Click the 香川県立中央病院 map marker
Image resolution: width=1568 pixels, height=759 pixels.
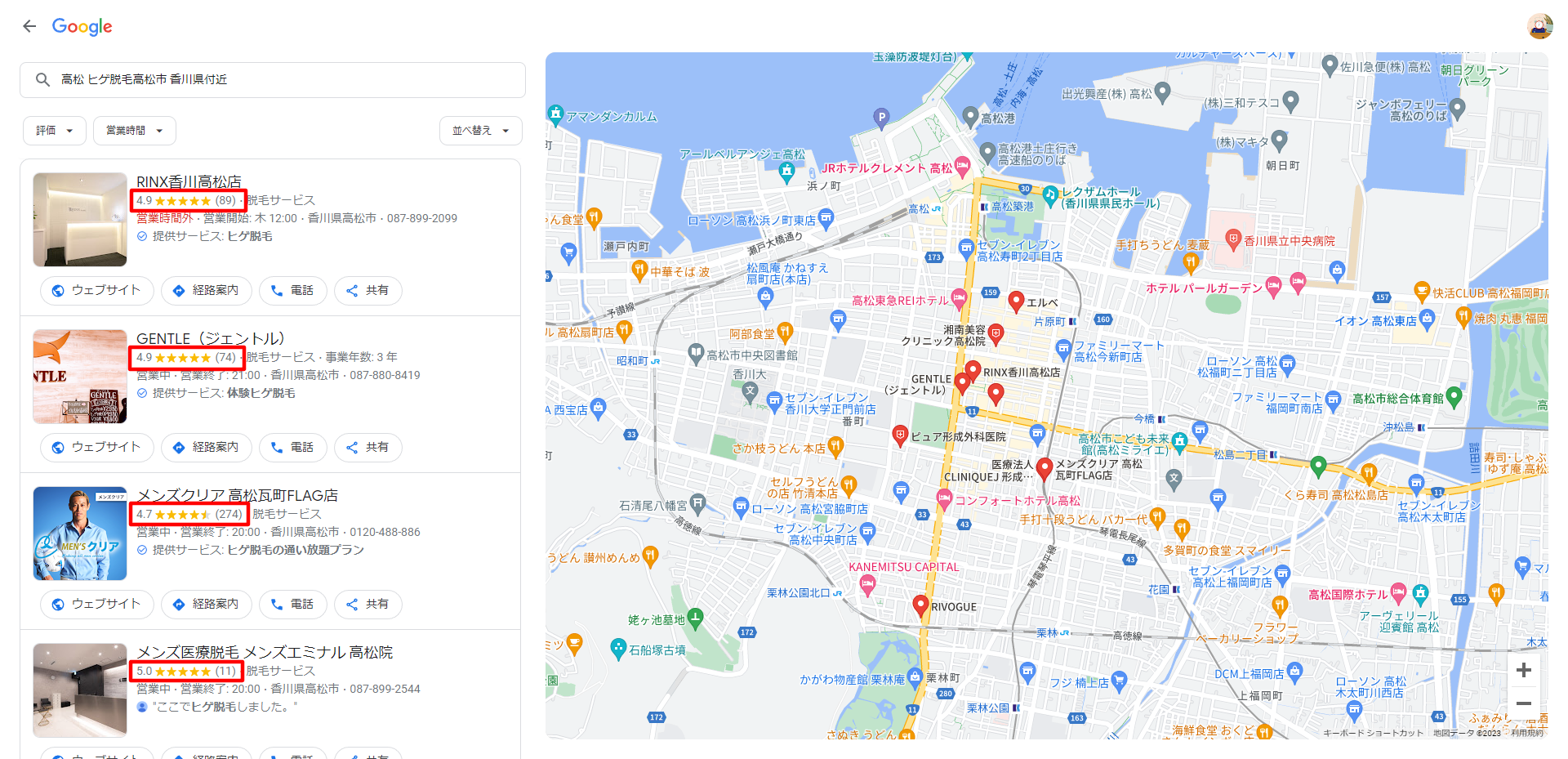[x=1233, y=239]
